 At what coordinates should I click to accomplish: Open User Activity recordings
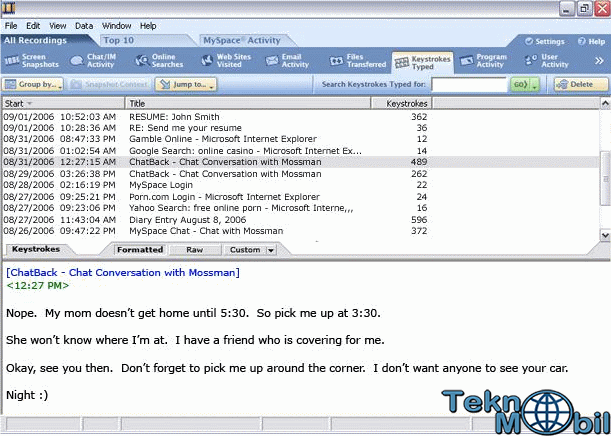[x=546, y=61]
